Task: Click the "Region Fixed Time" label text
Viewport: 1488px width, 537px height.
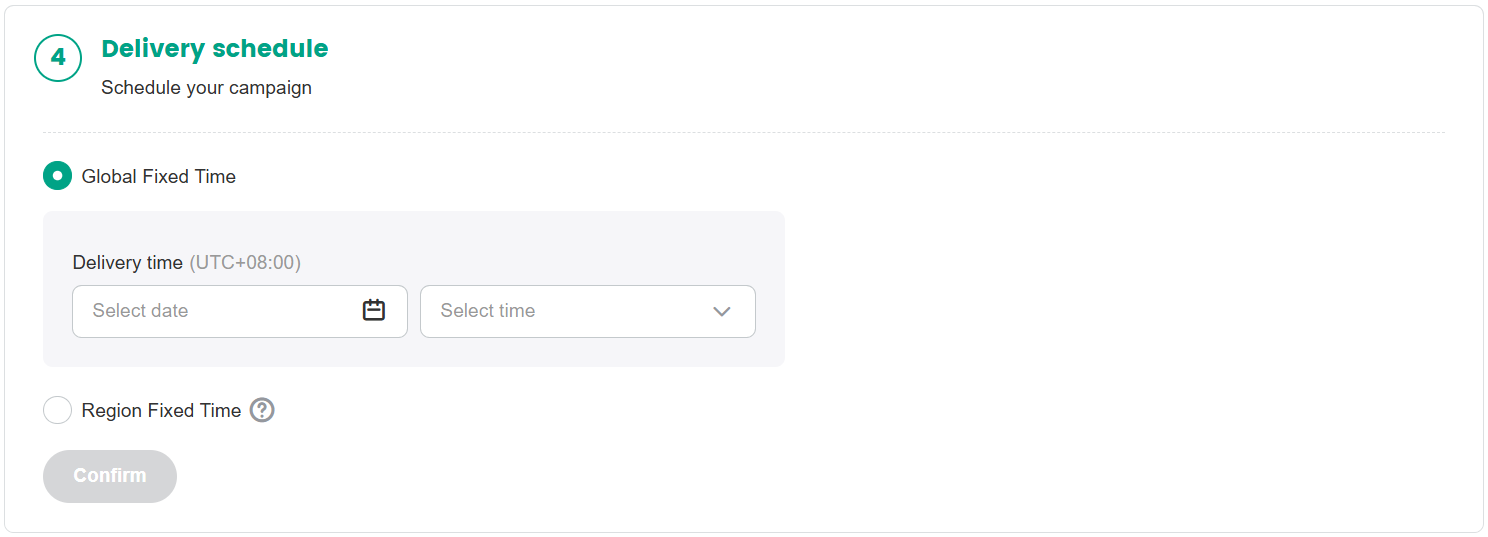Action: tap(161, 411)
